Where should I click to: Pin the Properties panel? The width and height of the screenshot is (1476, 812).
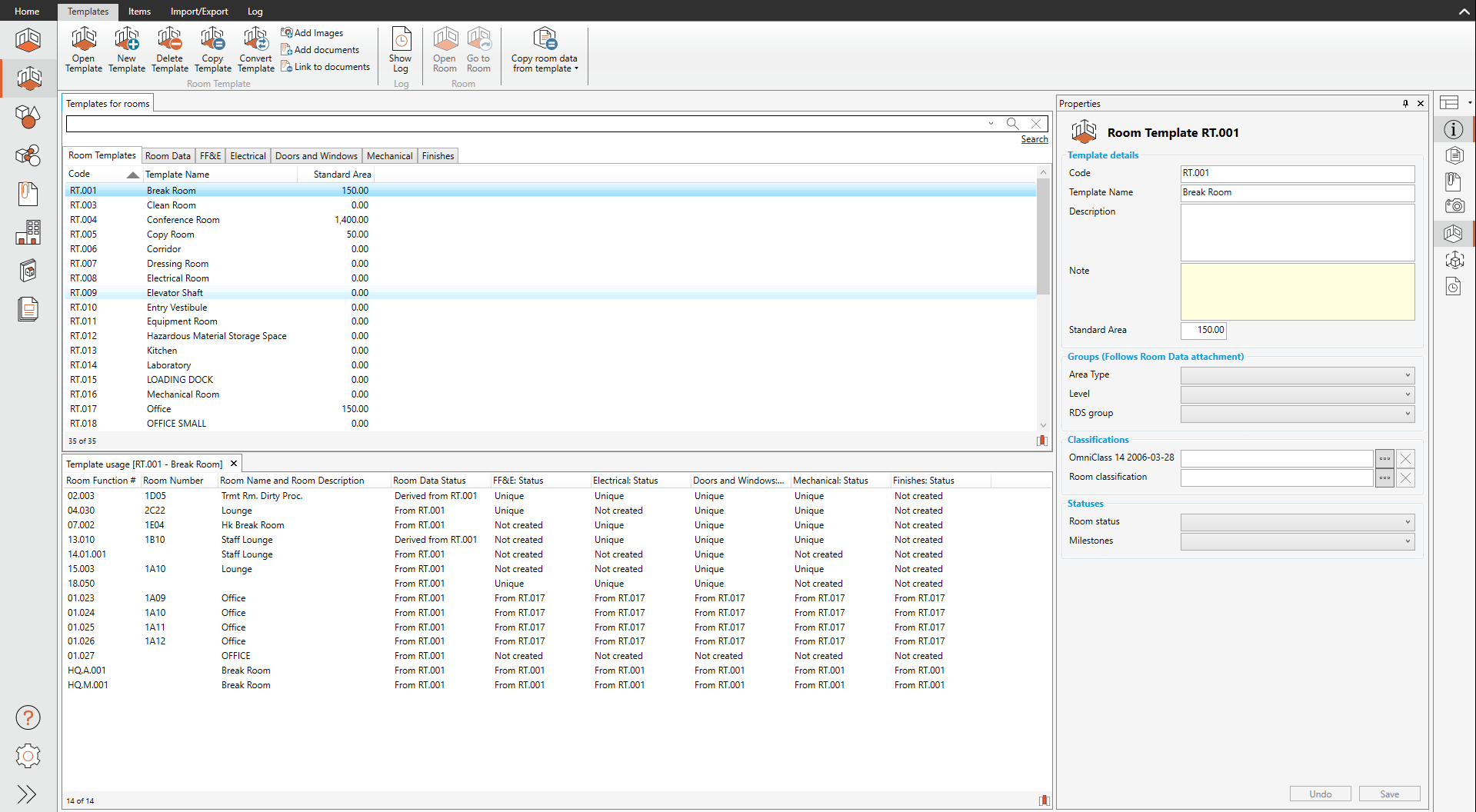click(1405, 104)
